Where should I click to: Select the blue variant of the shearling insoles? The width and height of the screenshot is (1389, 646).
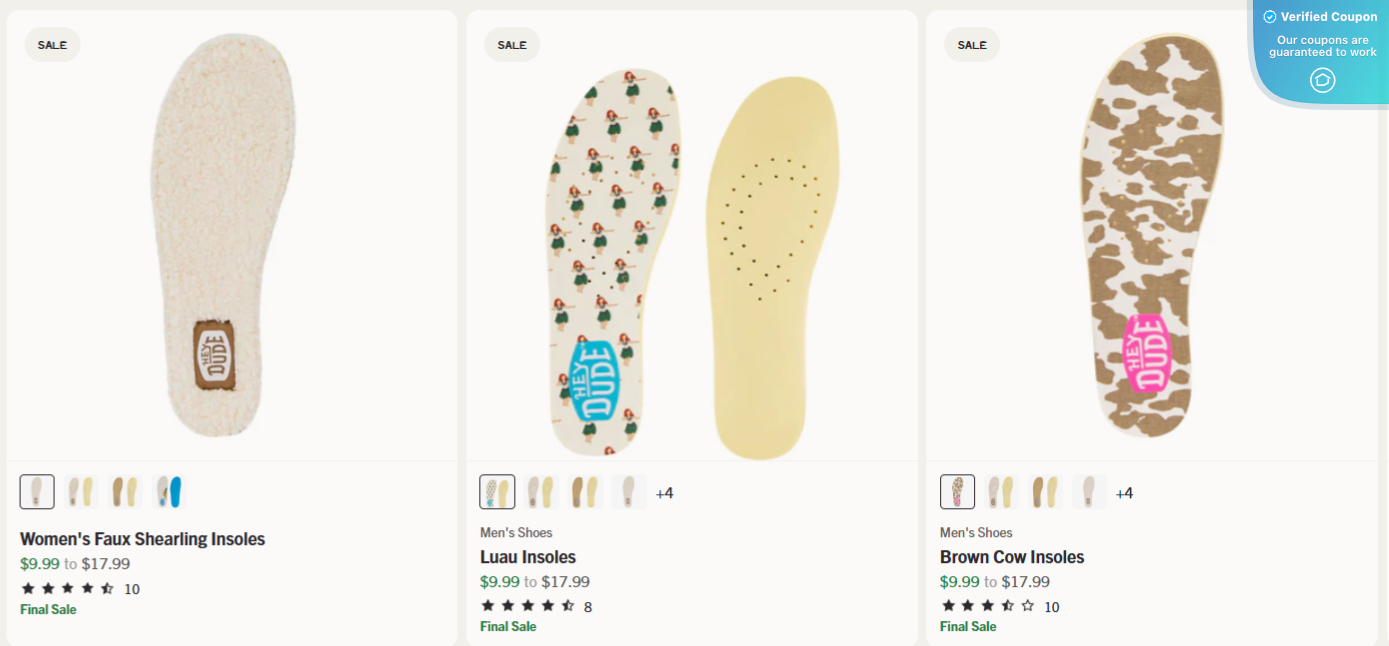coord(170,491)
